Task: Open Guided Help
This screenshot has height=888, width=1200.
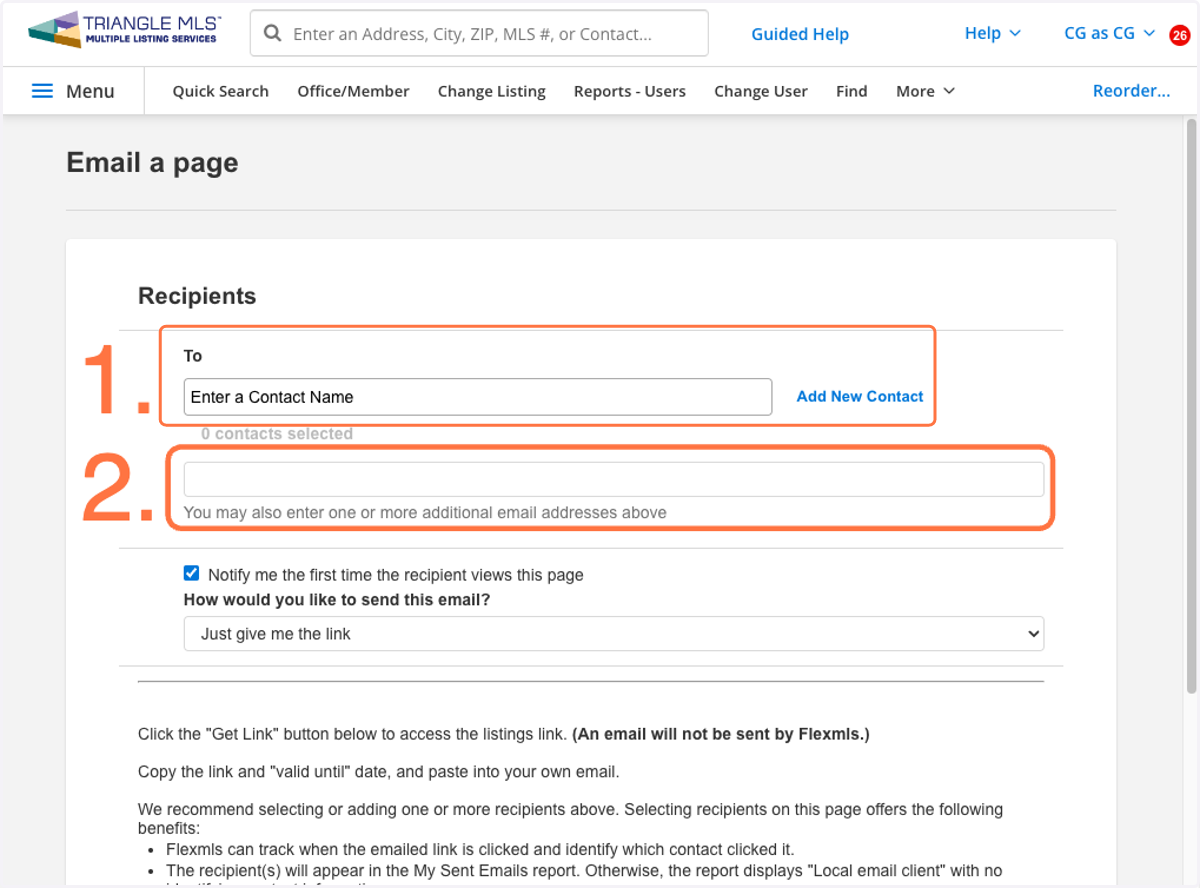Action: [x=800, y=34]
